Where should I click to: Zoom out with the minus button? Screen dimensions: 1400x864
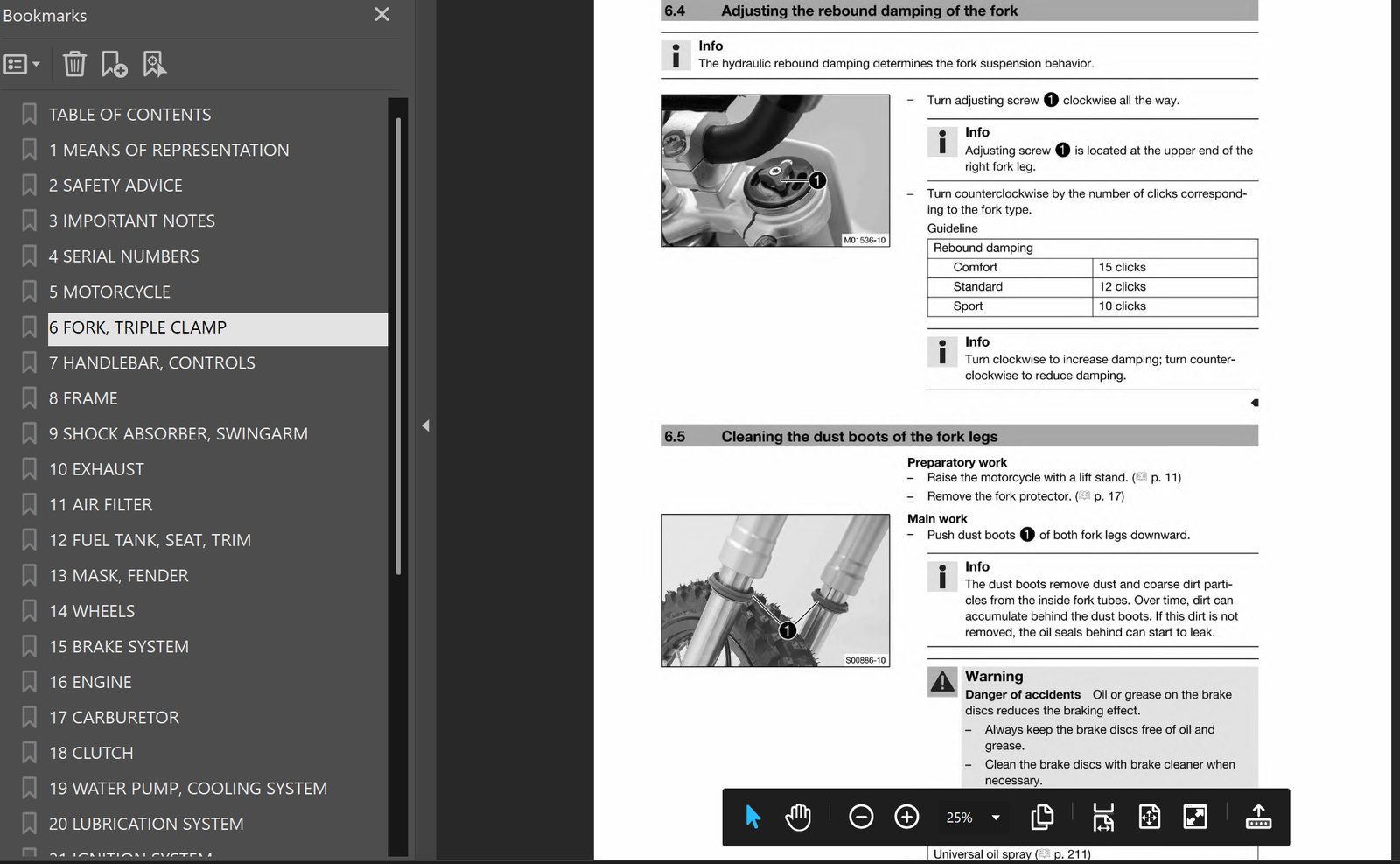(x=861, y=817)
